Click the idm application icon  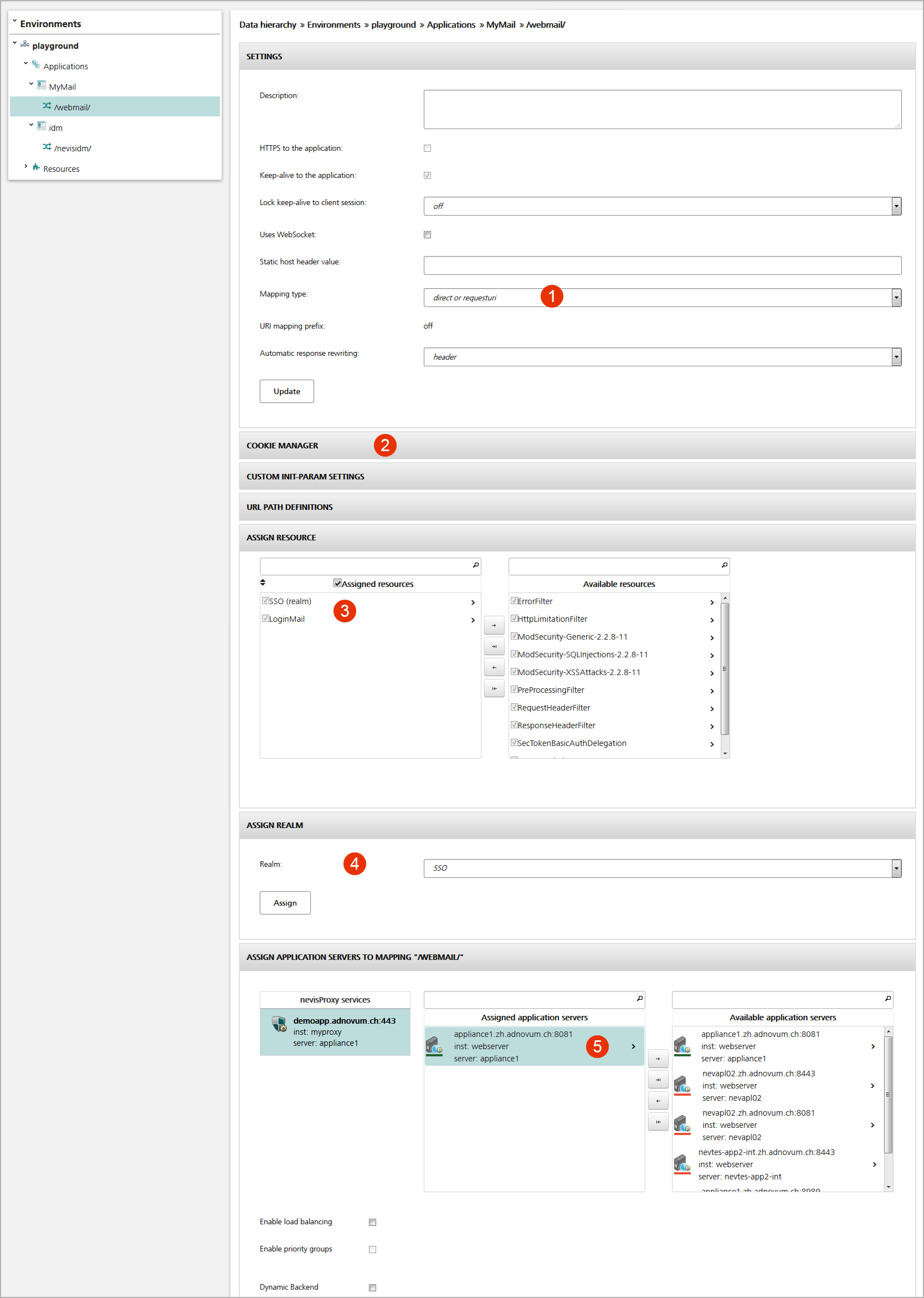42,126
